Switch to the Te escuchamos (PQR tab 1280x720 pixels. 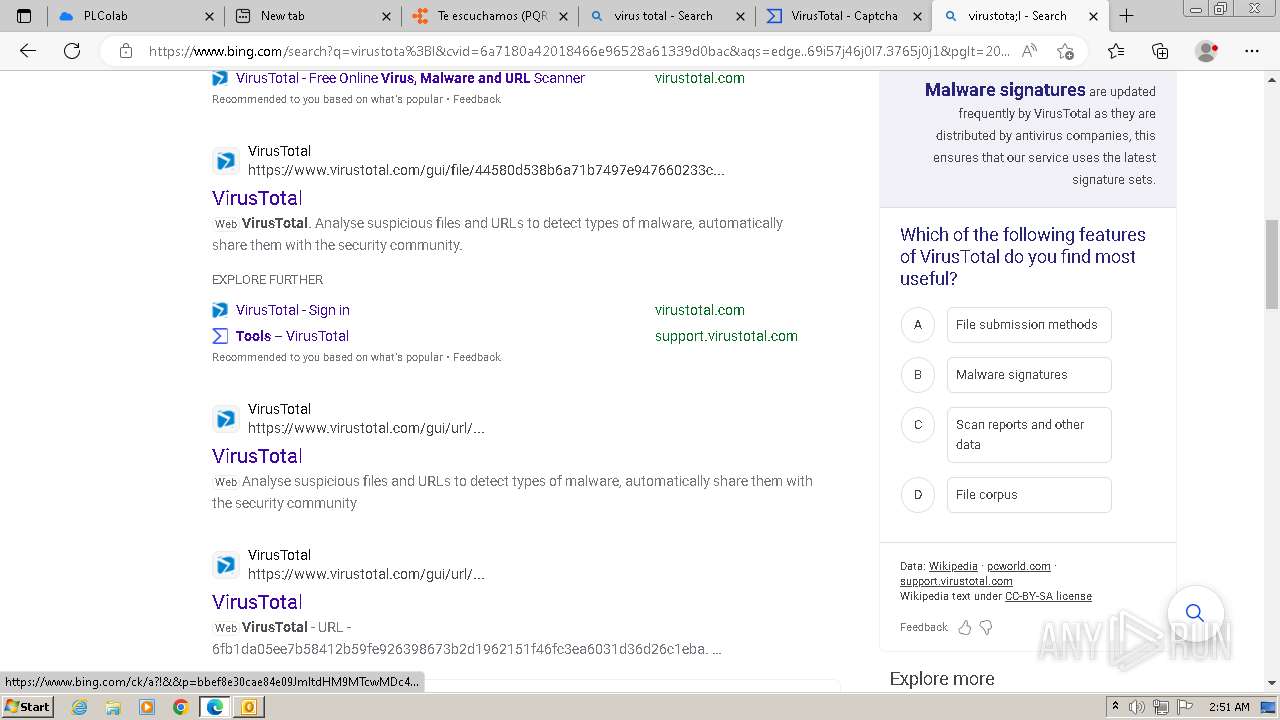(491, 16)
